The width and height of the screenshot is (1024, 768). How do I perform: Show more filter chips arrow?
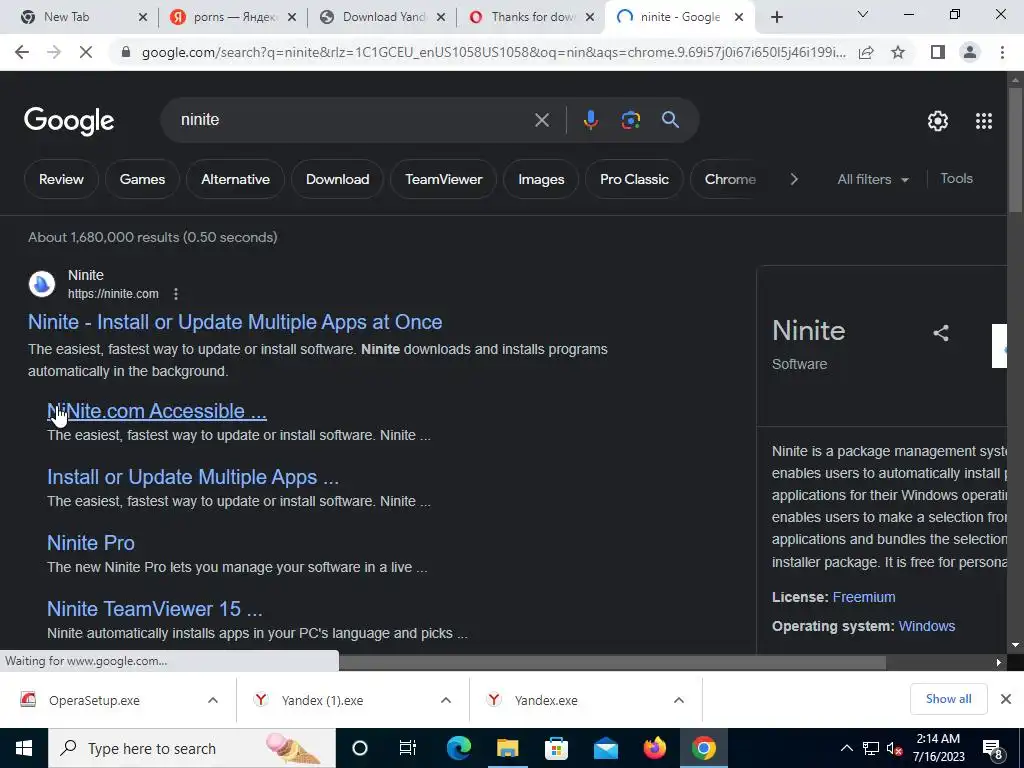(793, 179)
